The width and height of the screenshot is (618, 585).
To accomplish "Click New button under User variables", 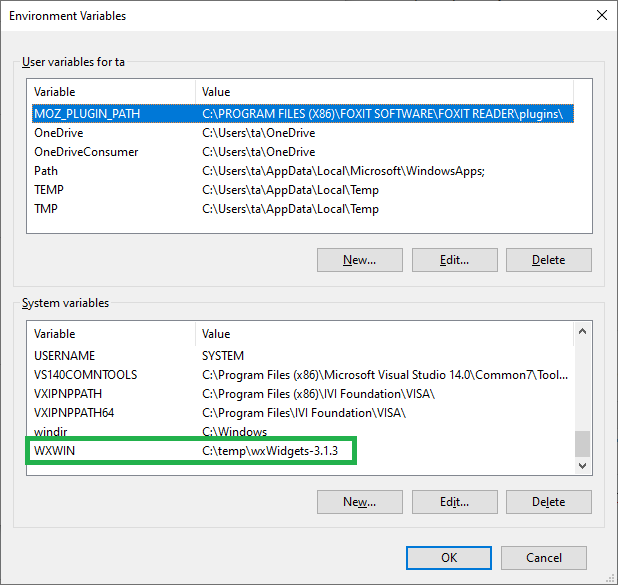I will coord(359,260).
